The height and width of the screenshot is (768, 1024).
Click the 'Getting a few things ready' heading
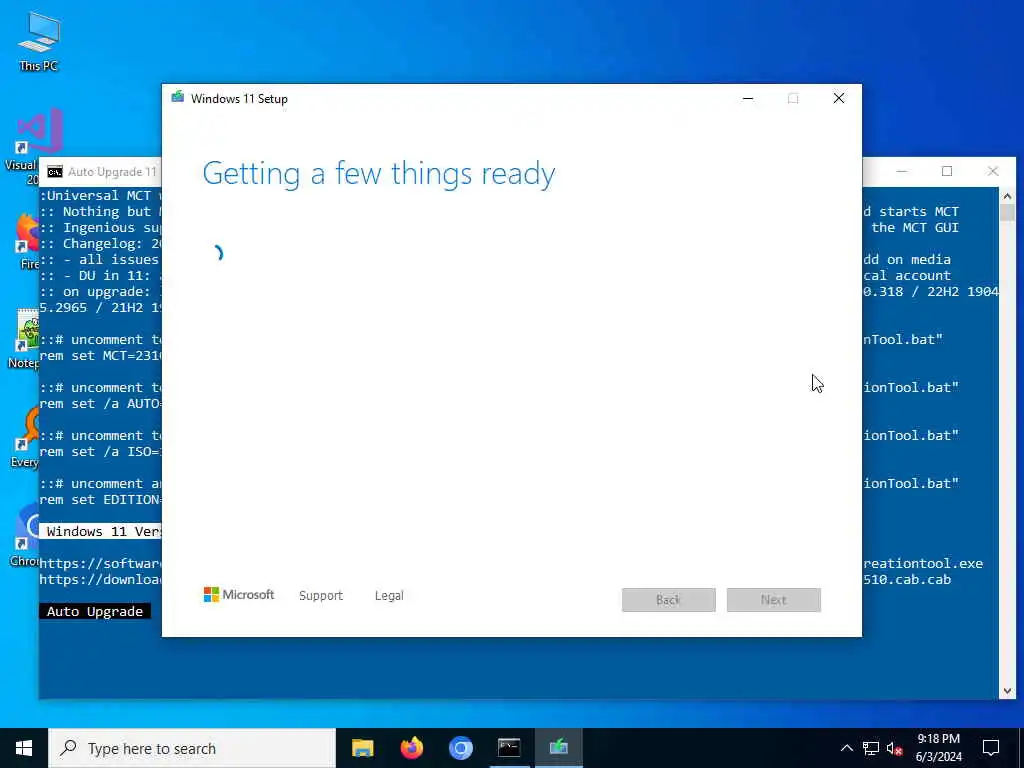click(379, 174)
